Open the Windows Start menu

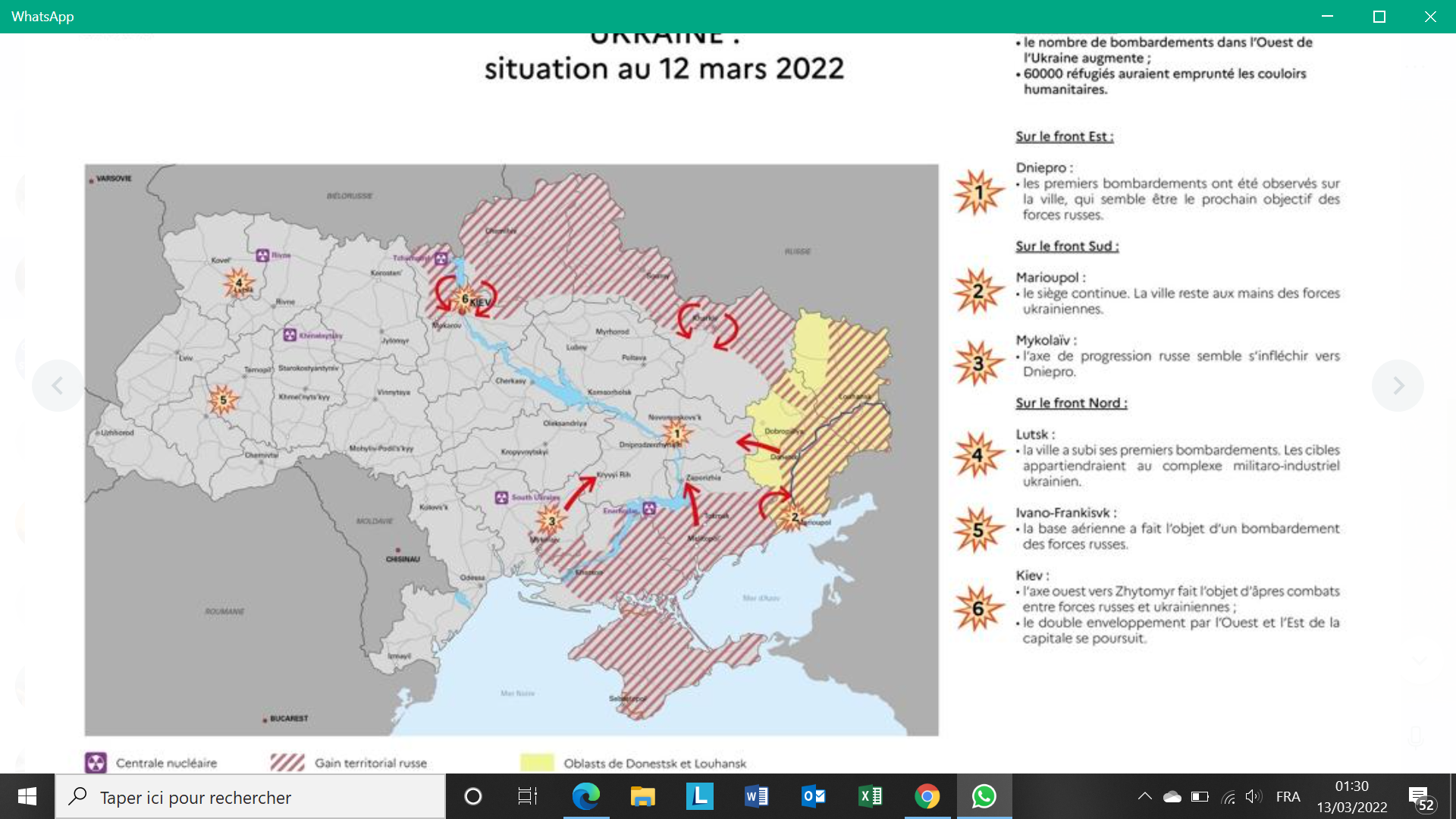click(27, 796)
